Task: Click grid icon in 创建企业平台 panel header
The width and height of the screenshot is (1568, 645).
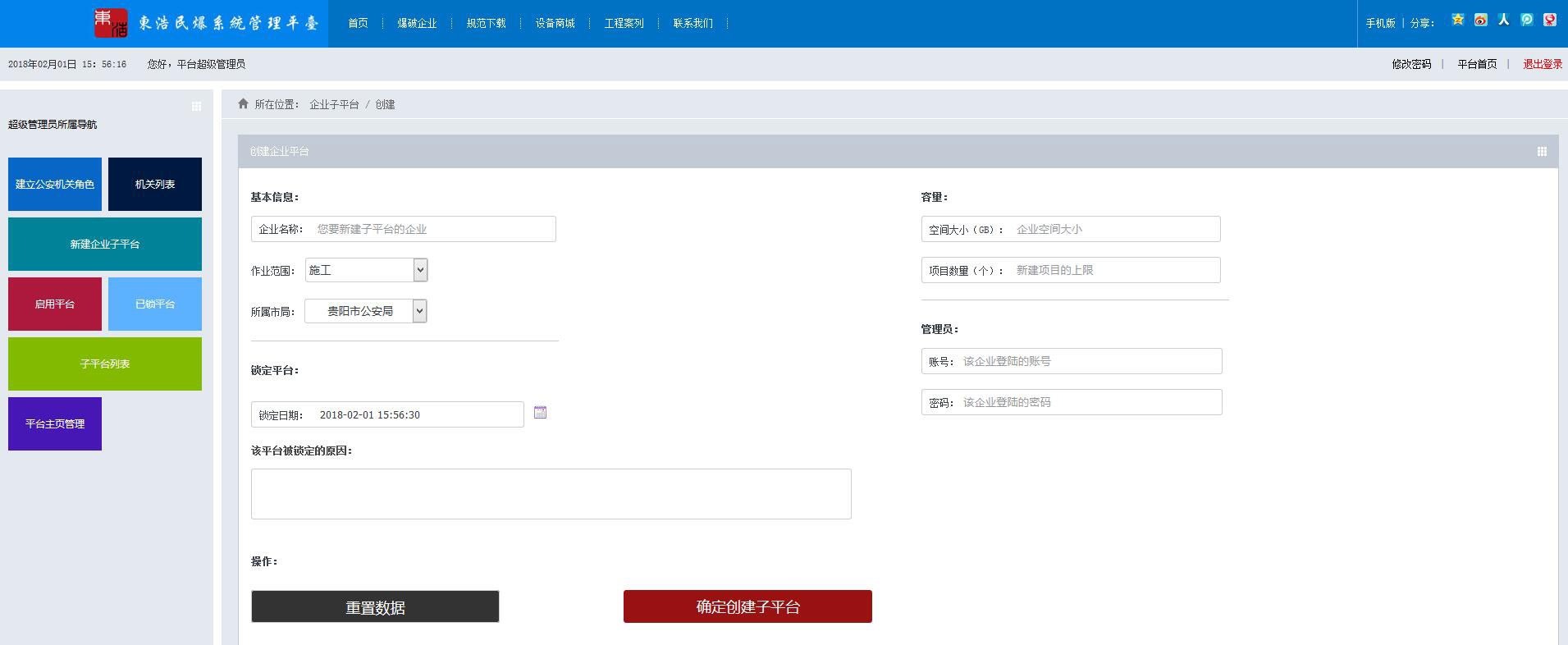Action: click(x=1542, y=152)
